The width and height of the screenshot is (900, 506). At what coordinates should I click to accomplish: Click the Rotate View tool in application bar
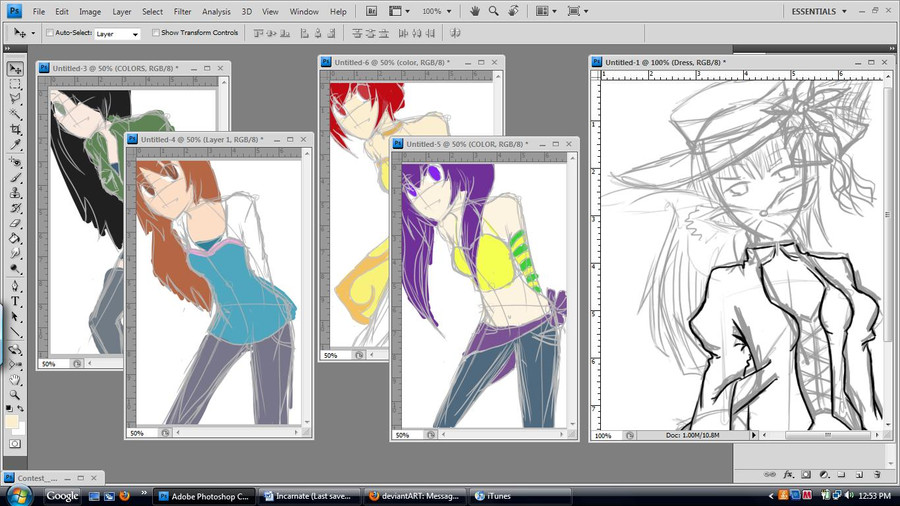tap(514, 11)
